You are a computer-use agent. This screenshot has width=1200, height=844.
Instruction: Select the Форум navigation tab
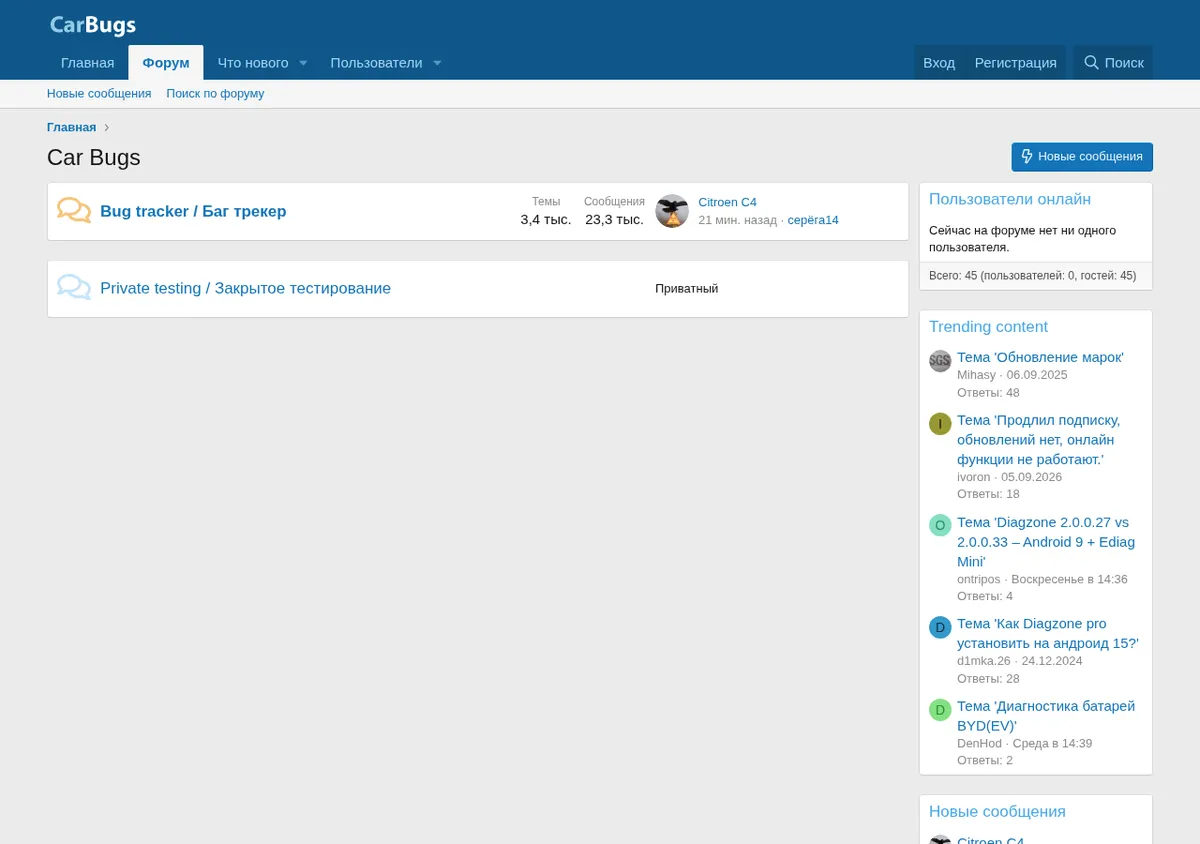(x=166, y=62)
